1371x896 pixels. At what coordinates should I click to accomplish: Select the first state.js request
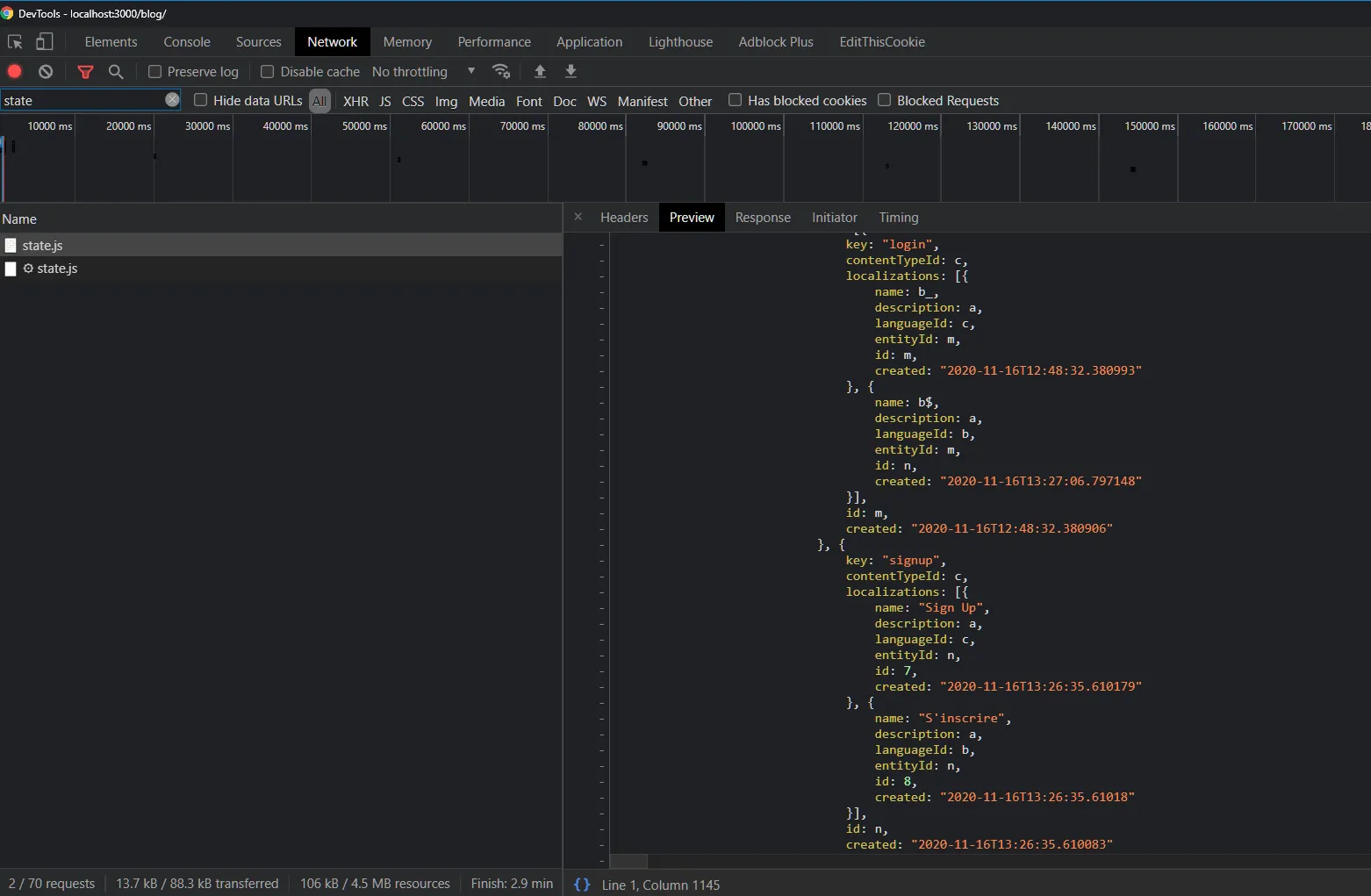42,246
